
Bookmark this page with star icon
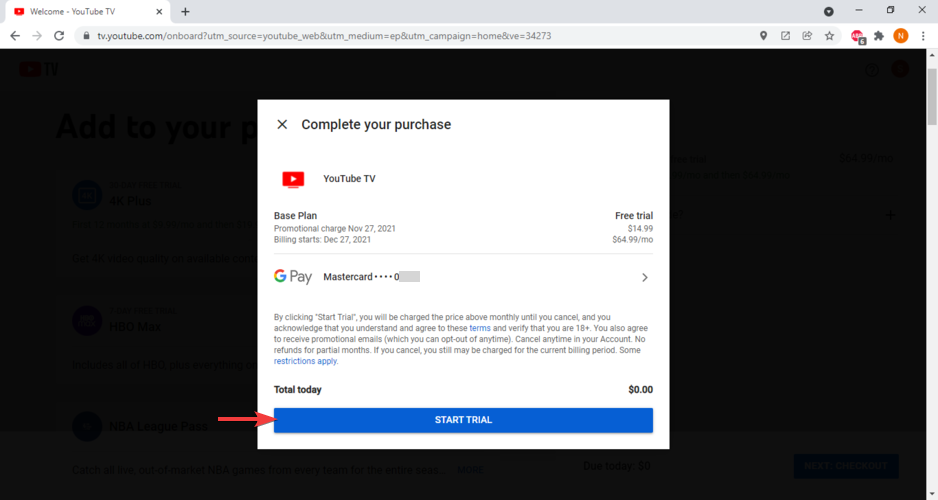click(x=829, y=35)
